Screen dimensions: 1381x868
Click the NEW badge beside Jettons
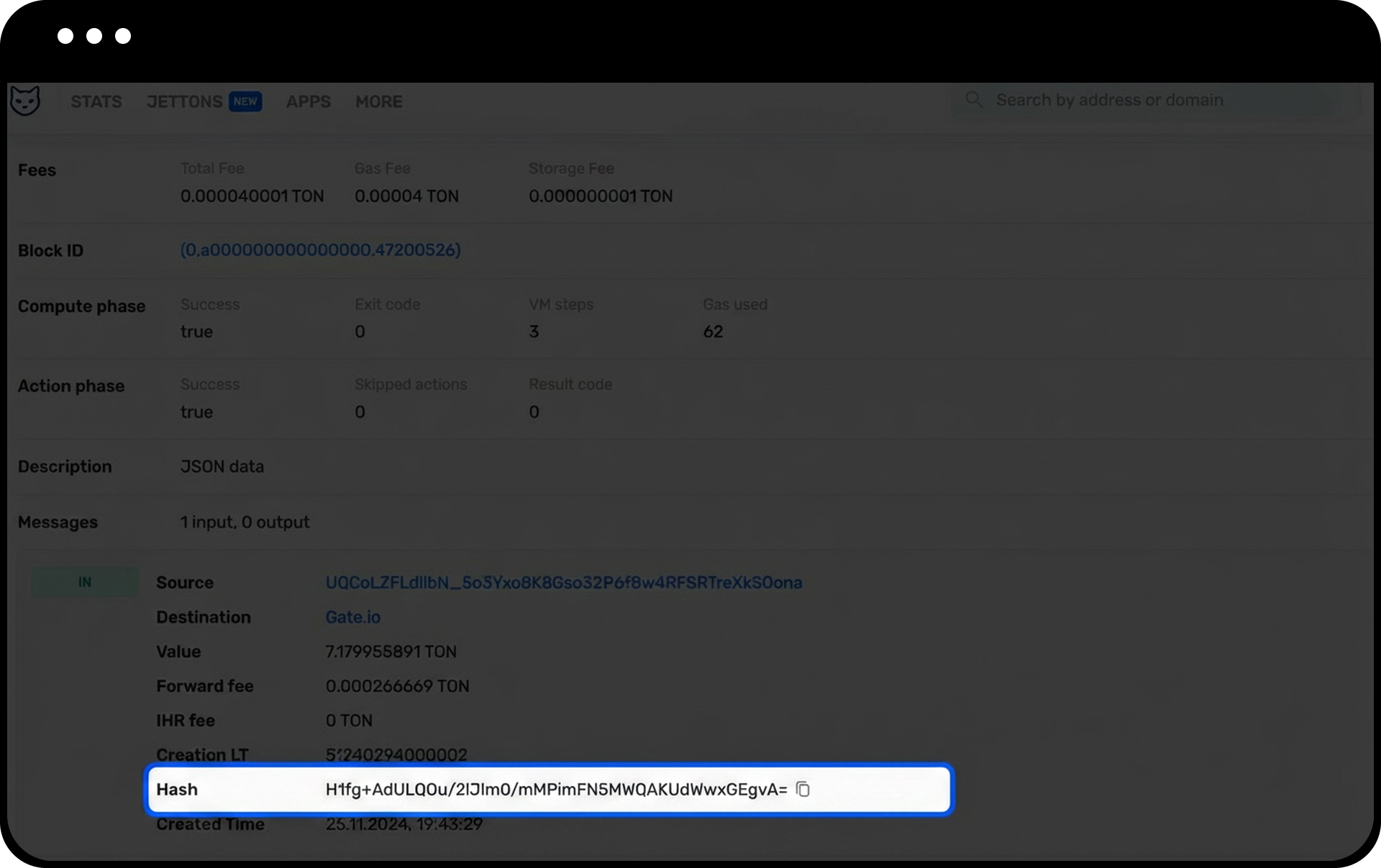coord(245,101)
